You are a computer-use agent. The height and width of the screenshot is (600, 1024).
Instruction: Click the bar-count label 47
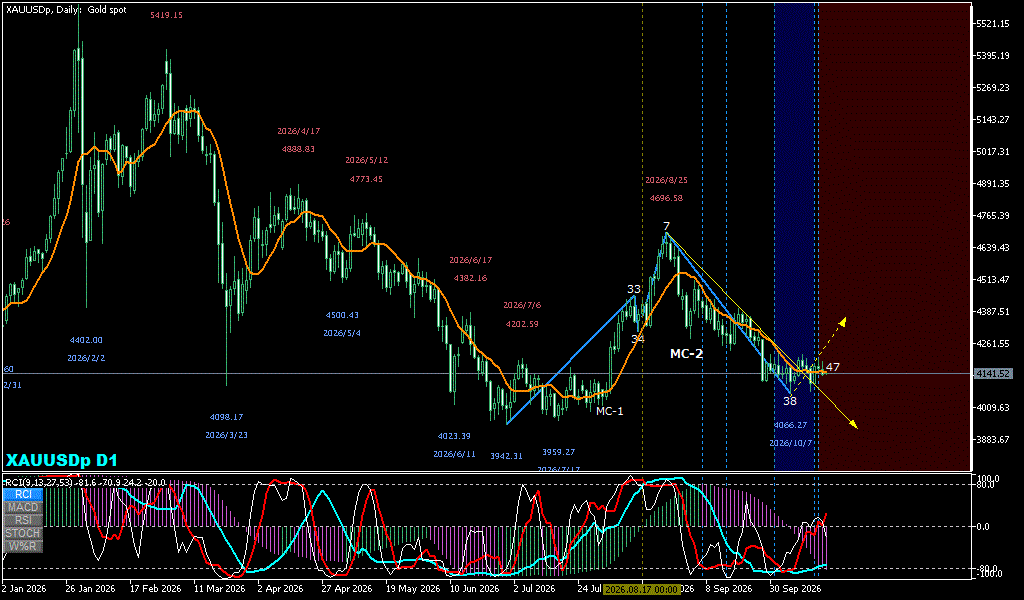click(833, 368)
